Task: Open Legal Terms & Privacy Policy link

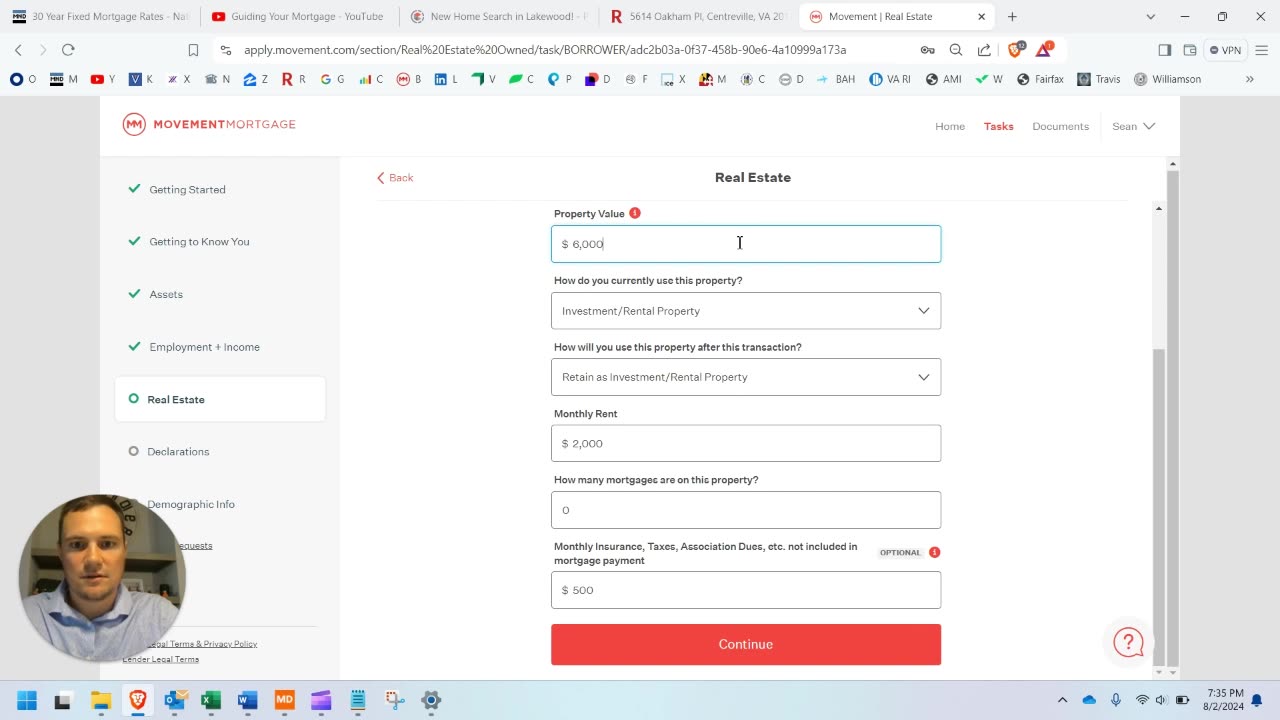Action: 201,644
